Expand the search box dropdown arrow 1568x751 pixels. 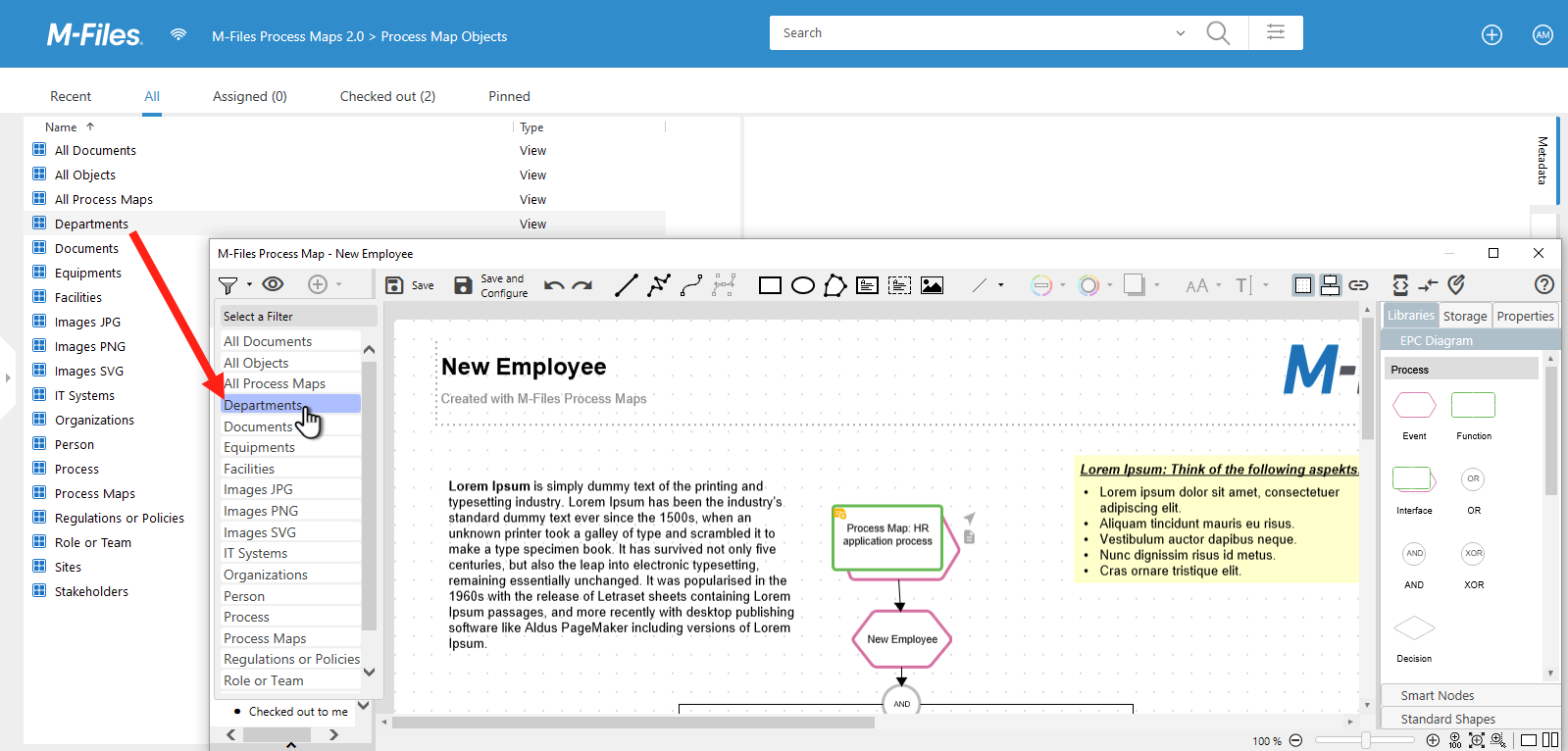tap(1180, 33)
